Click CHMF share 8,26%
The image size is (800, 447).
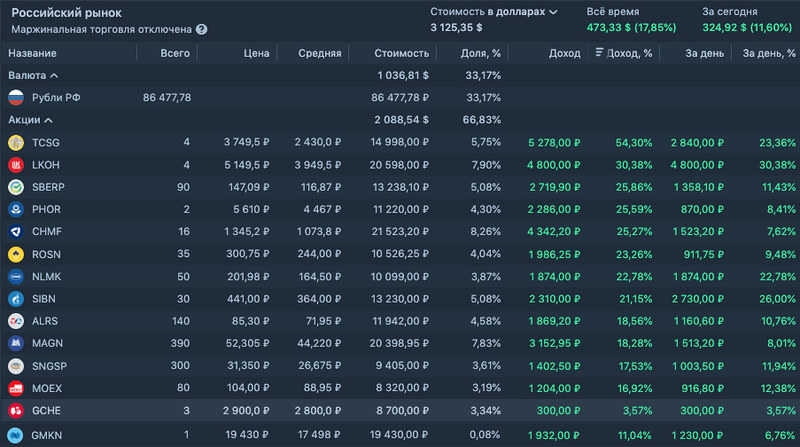485,232
